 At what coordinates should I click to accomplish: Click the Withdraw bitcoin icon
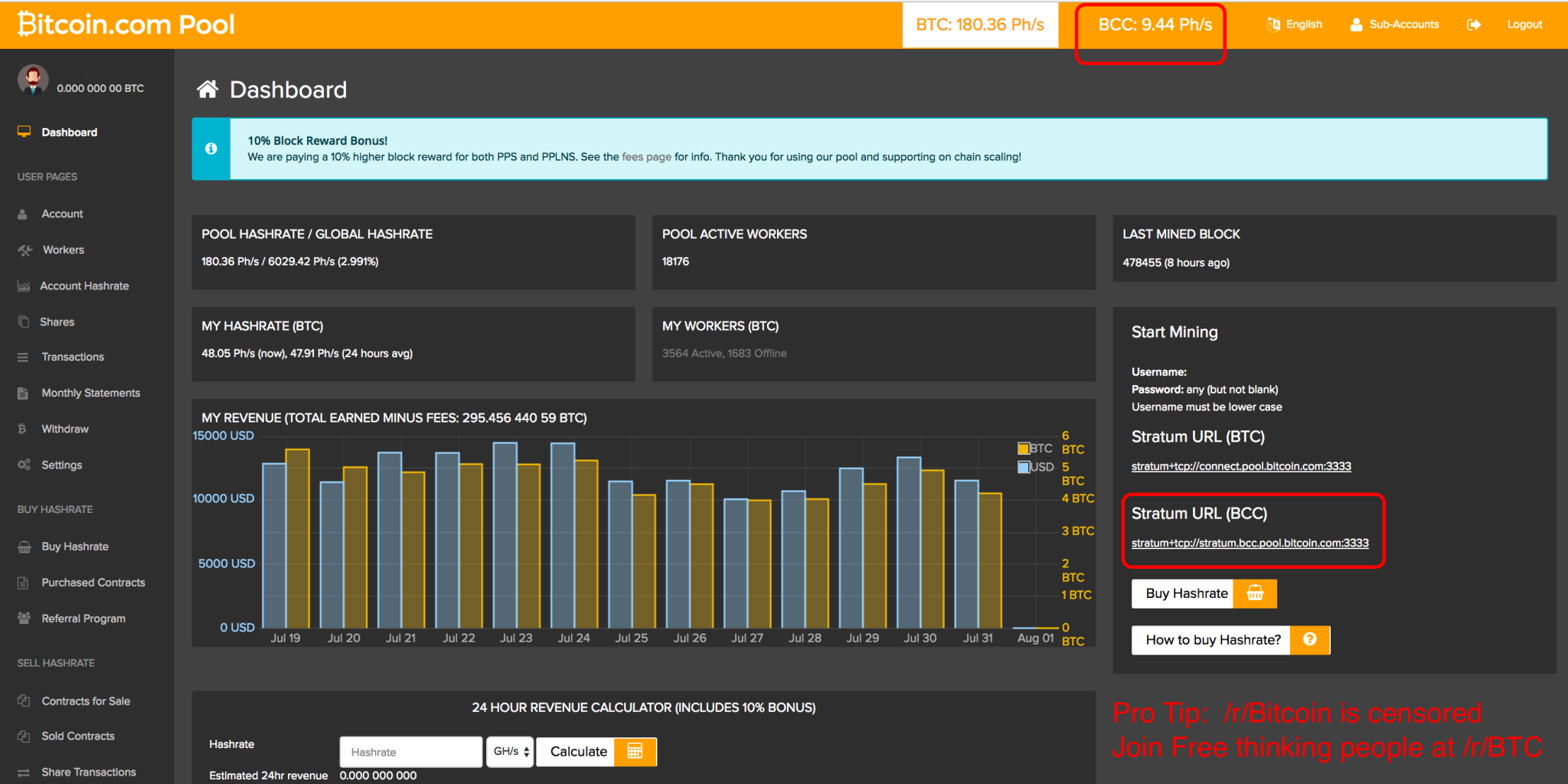22,429
